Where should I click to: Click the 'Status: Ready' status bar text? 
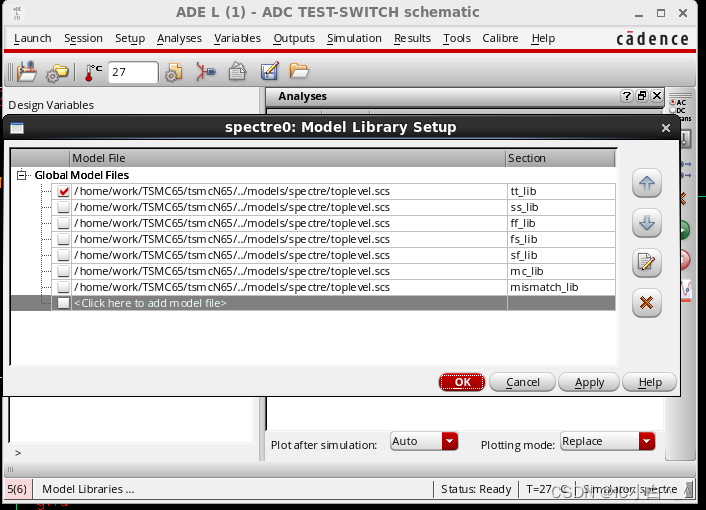coord(476,489)
